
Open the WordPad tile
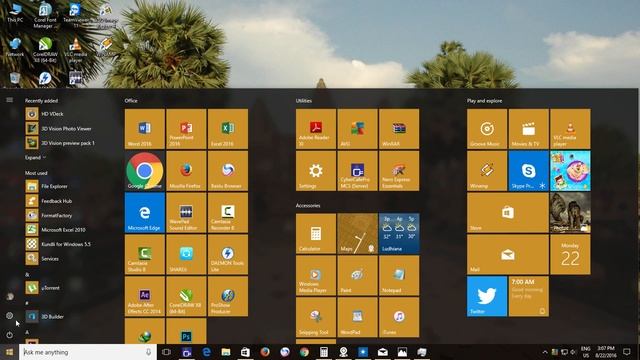[358, 317]
